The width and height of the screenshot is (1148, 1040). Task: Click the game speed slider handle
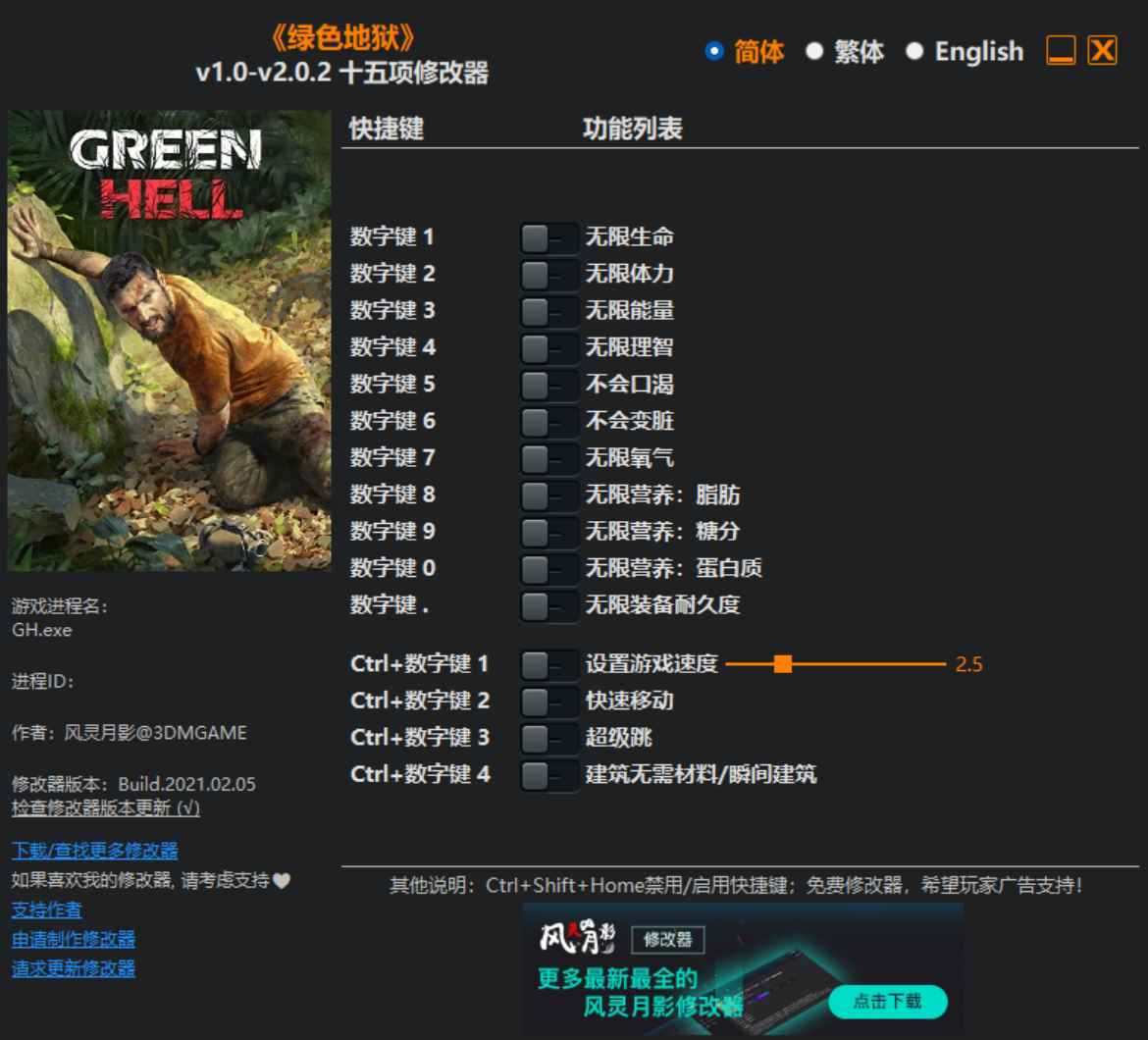(x=782, y=664)
